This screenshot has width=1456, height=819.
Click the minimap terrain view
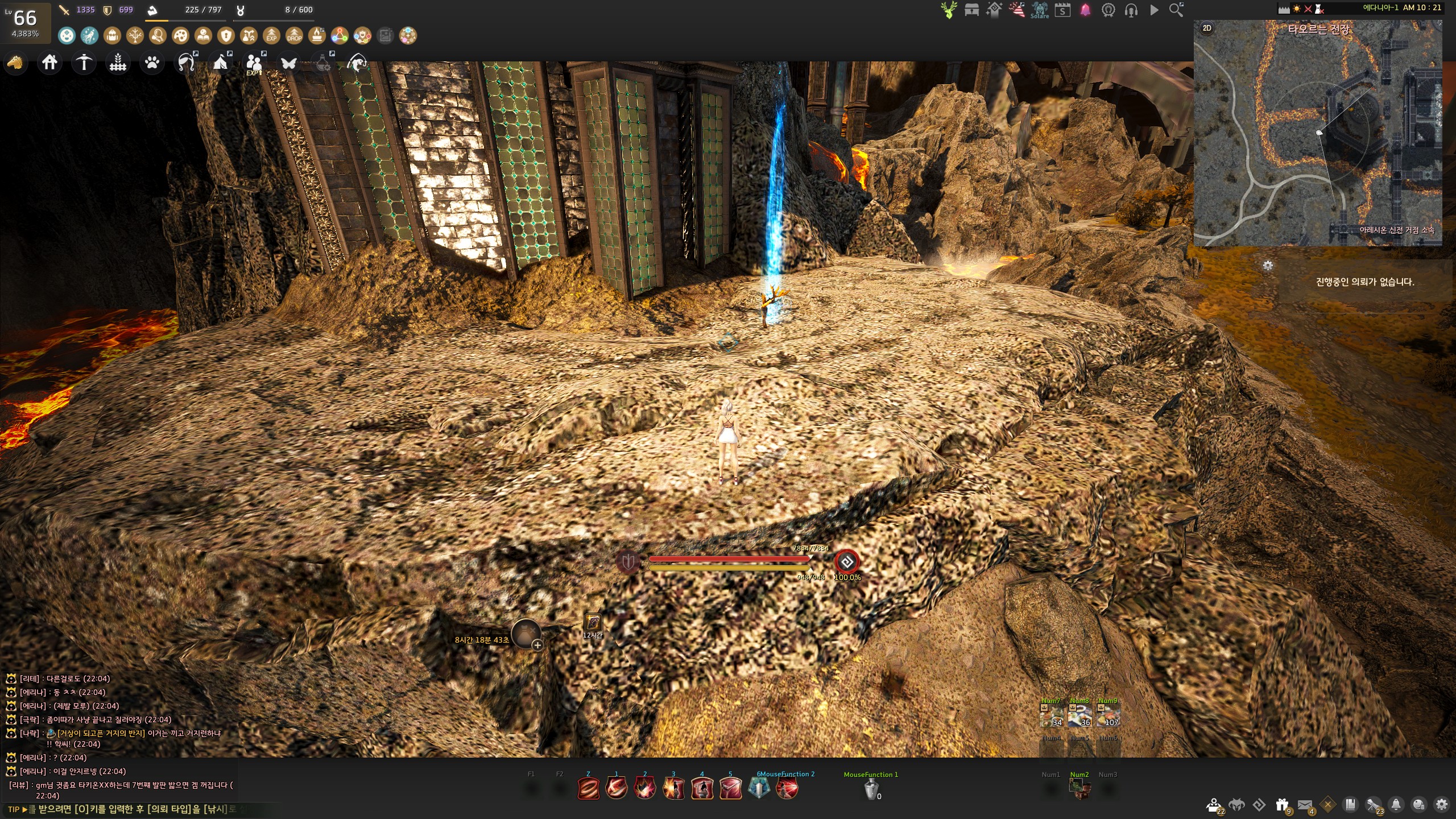(x=1318, y=133)
